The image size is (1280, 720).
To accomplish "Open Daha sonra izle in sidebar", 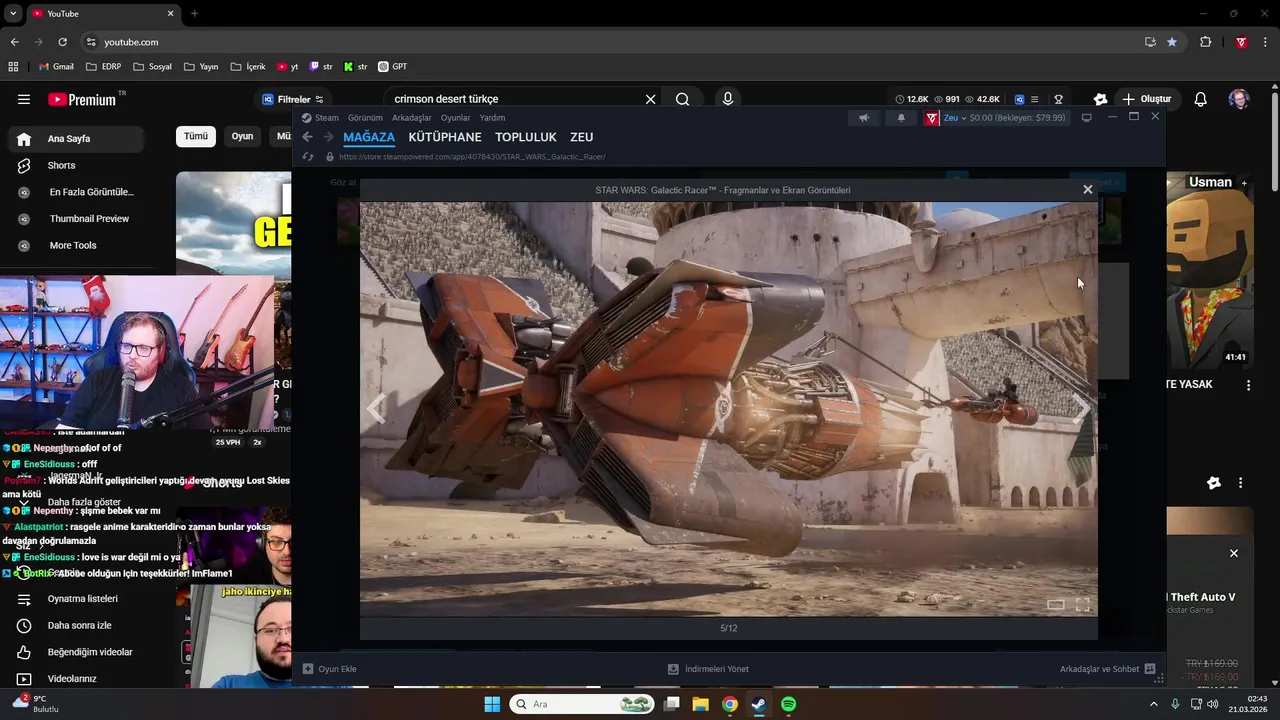I will 76,625.
